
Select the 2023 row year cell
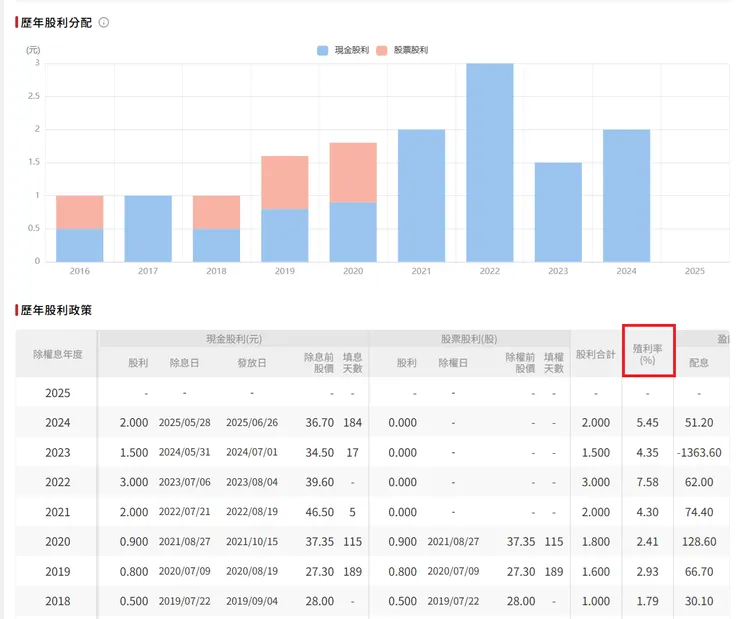click(58, 452)
